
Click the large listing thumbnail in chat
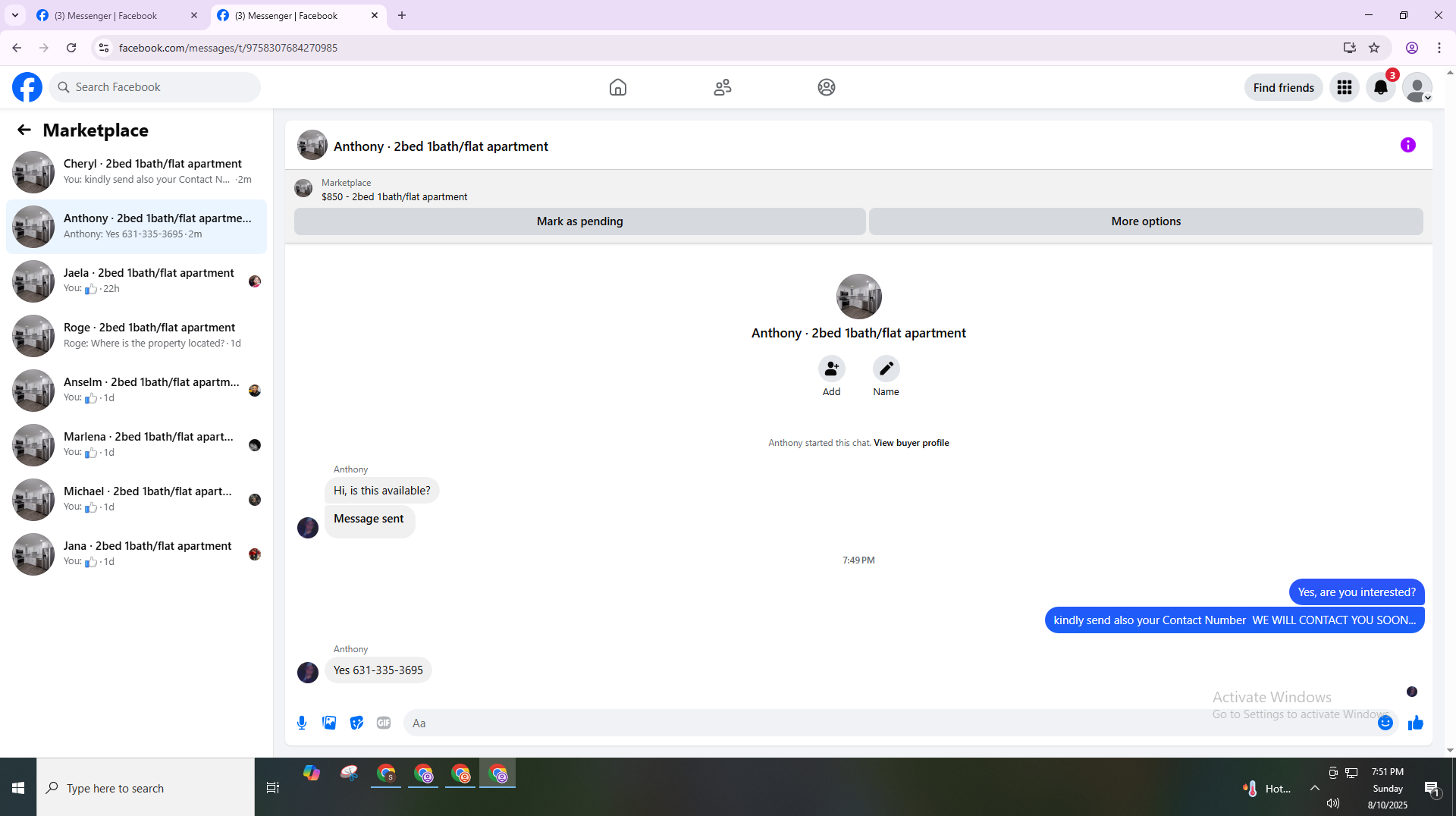click(858, 297)
